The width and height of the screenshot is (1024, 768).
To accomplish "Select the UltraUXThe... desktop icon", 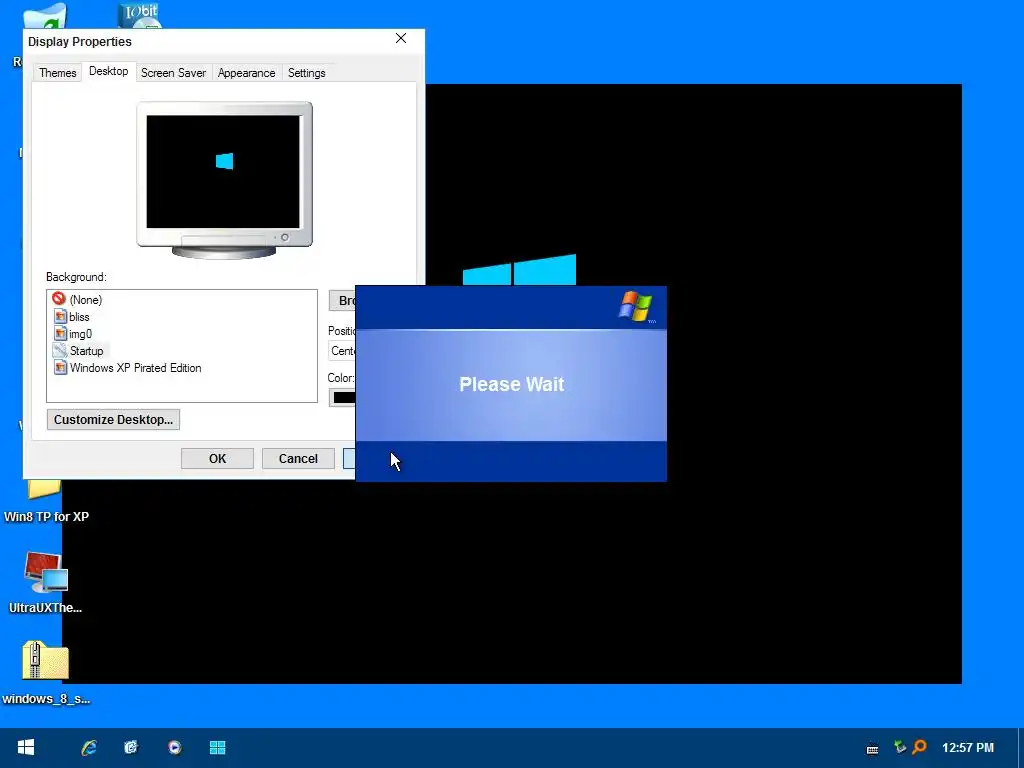I will (46, 583).
